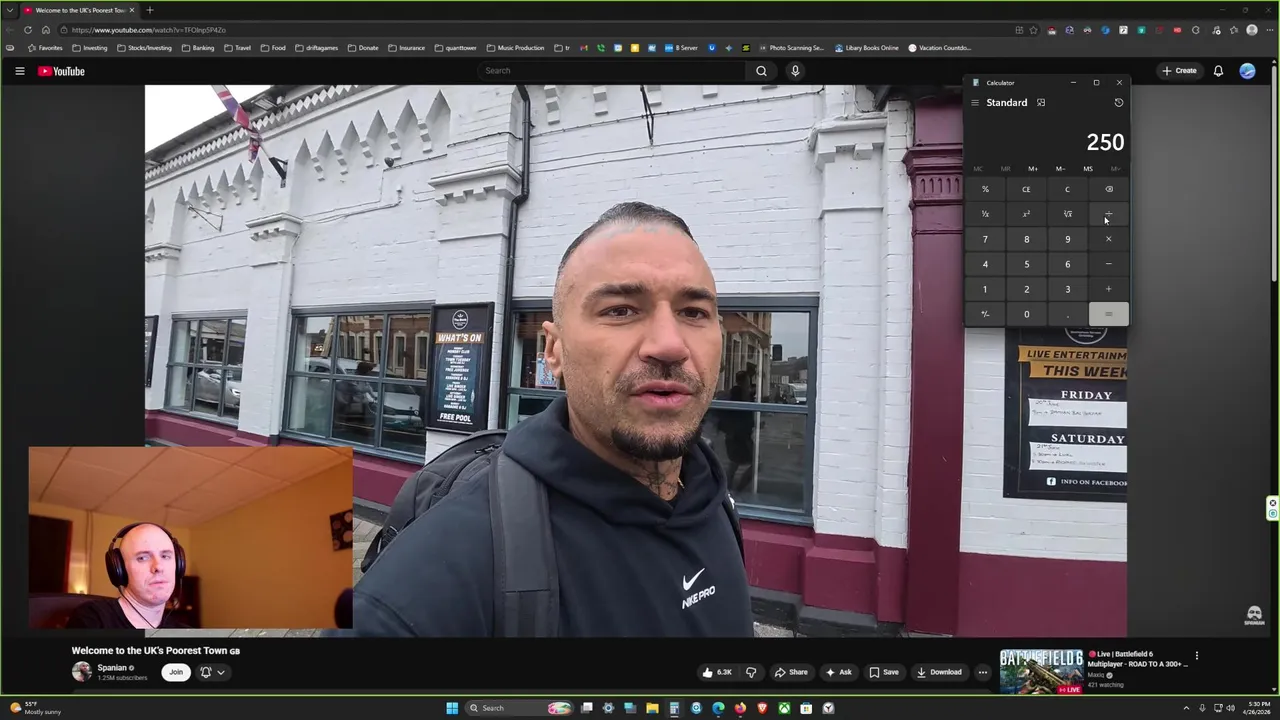The height and width of the screenshot is (720, 1280).
Task: Share the video
Action: tap(791, 672)
